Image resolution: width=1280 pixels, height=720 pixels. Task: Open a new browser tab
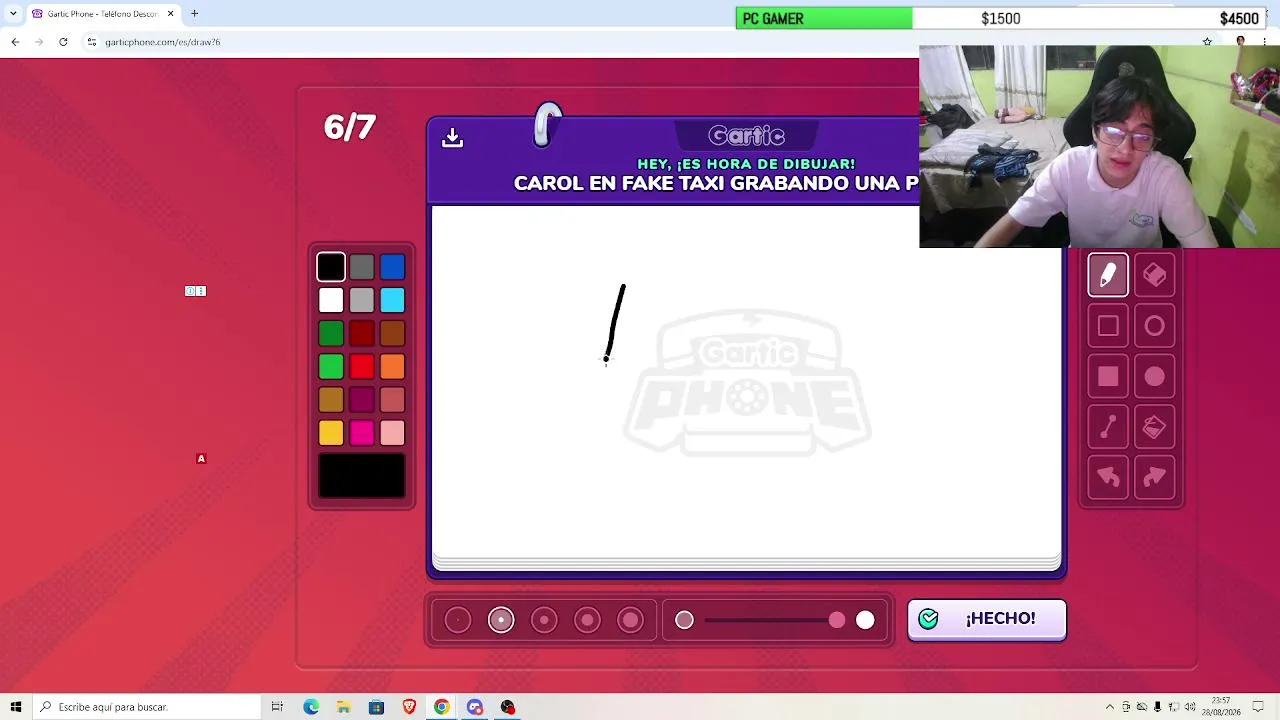[x=195, y=14]
